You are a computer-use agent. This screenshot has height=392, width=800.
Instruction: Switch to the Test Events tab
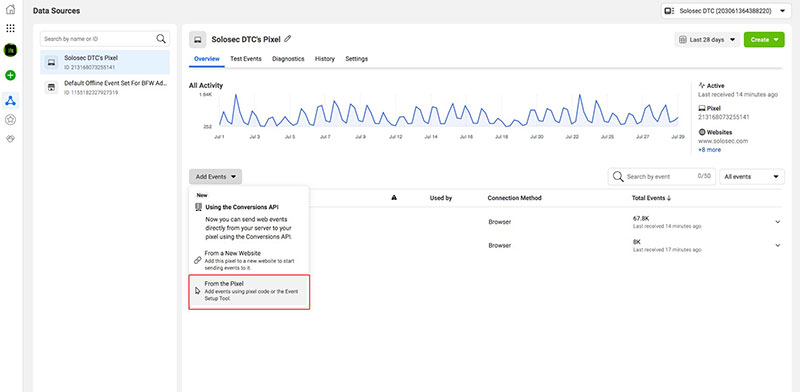[245, 59]
